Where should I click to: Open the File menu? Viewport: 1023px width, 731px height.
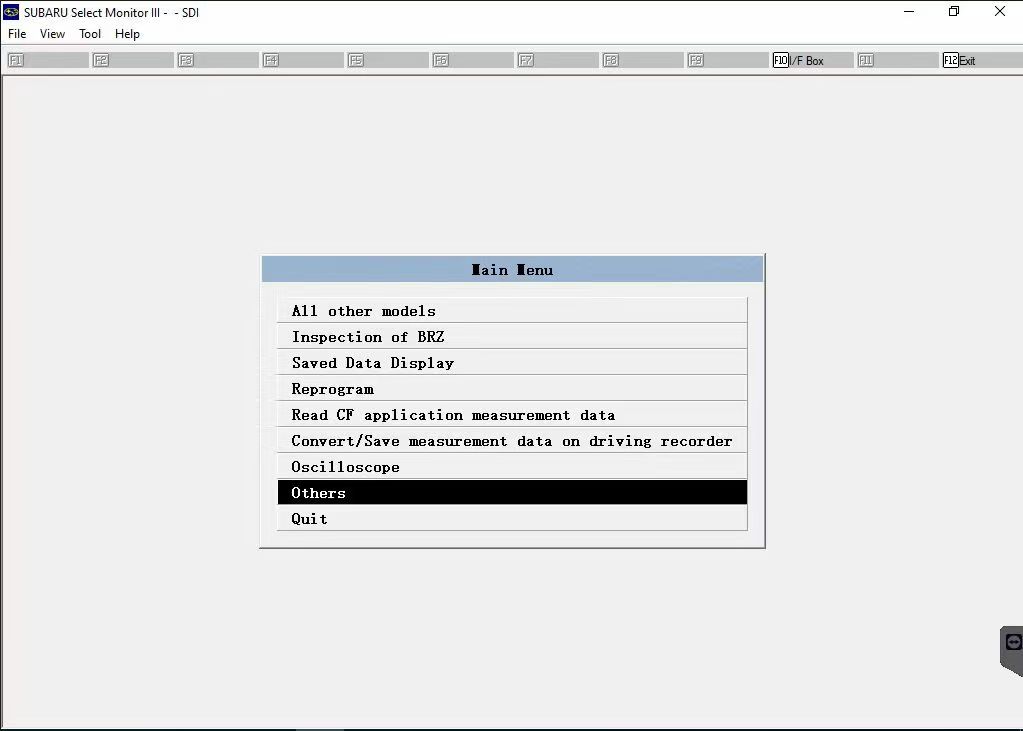point(17,34)
